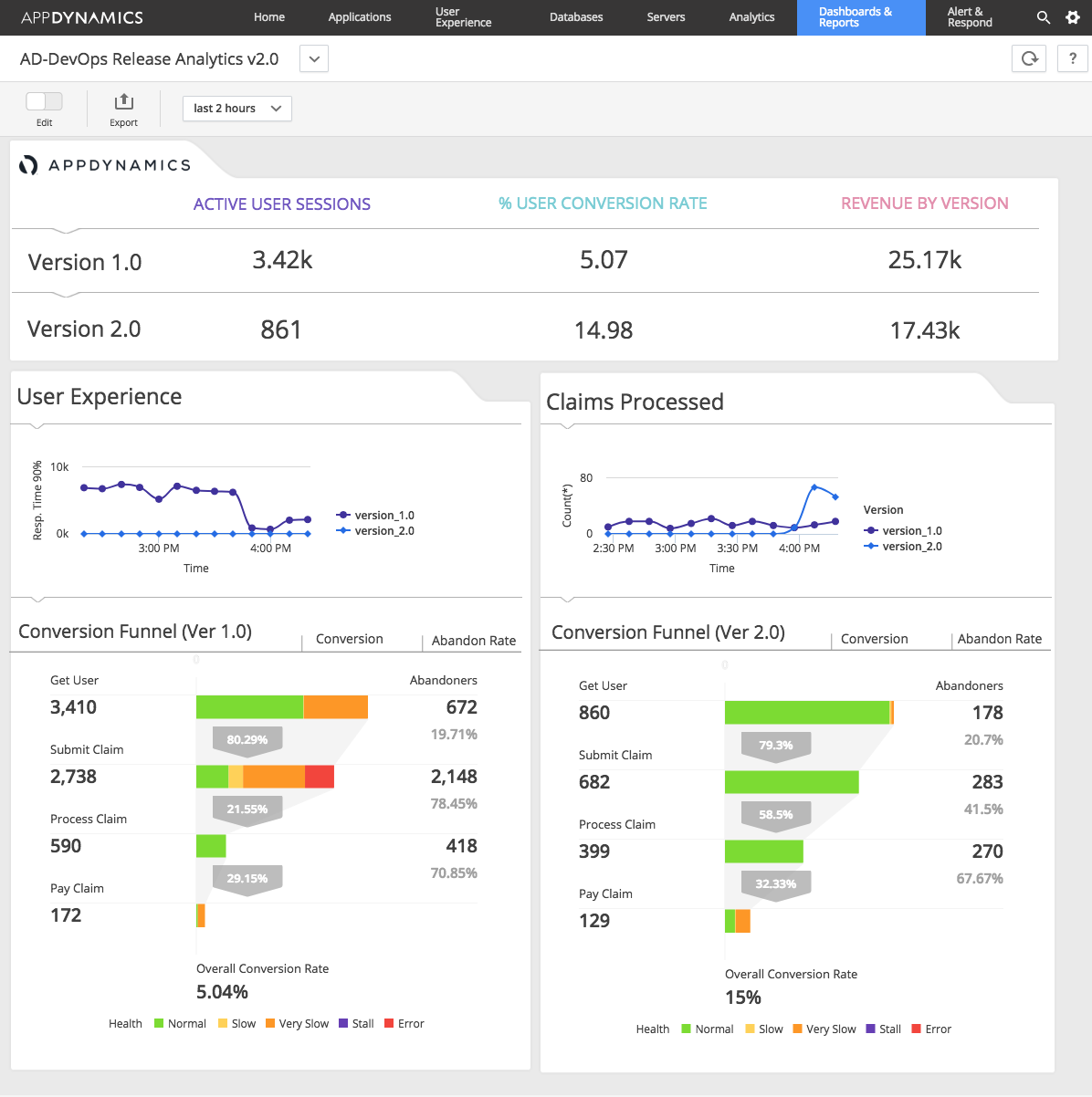The image size is (1092, 1097).
Task: Click the abandoners count 2,148
Action: click(x=454, y=777)
